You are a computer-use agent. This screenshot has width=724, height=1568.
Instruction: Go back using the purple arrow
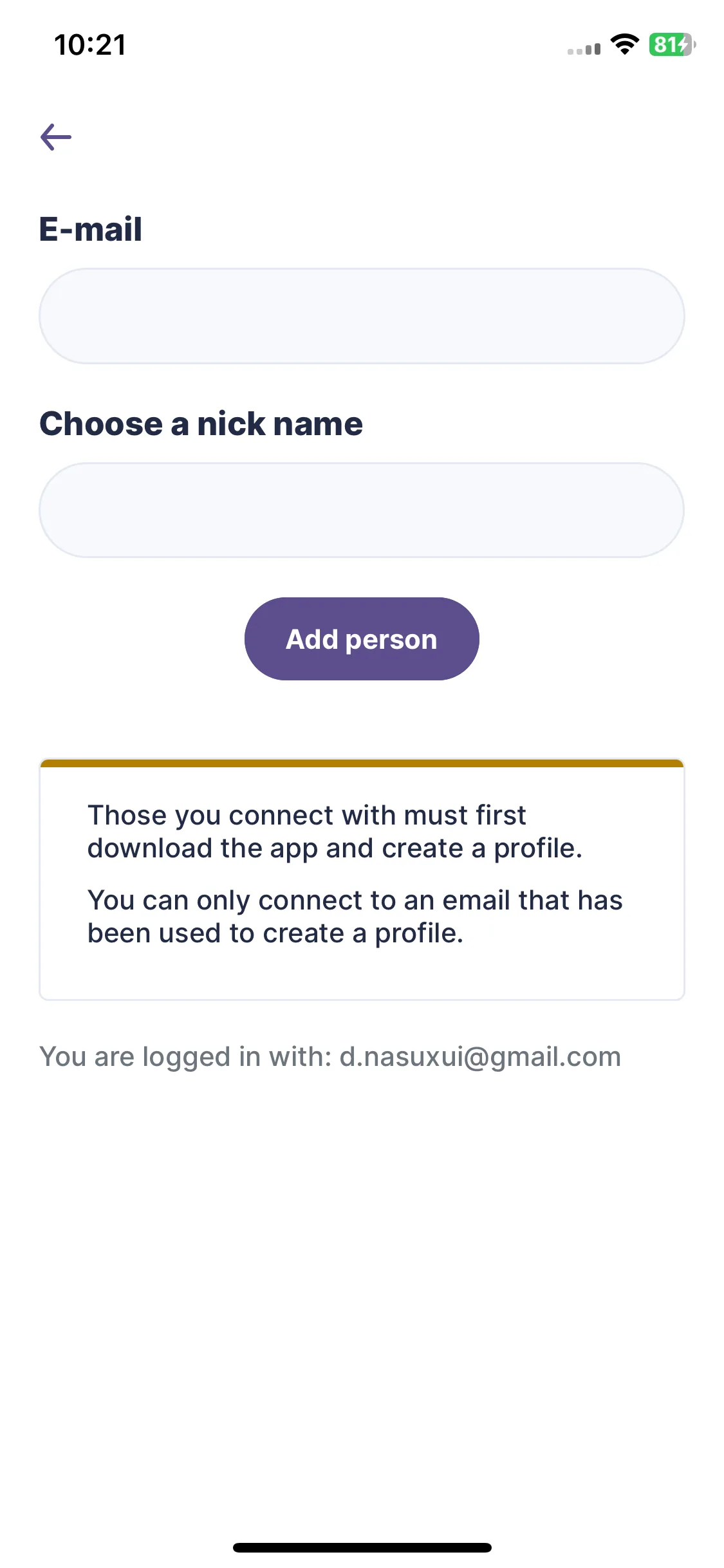[56, 137]
